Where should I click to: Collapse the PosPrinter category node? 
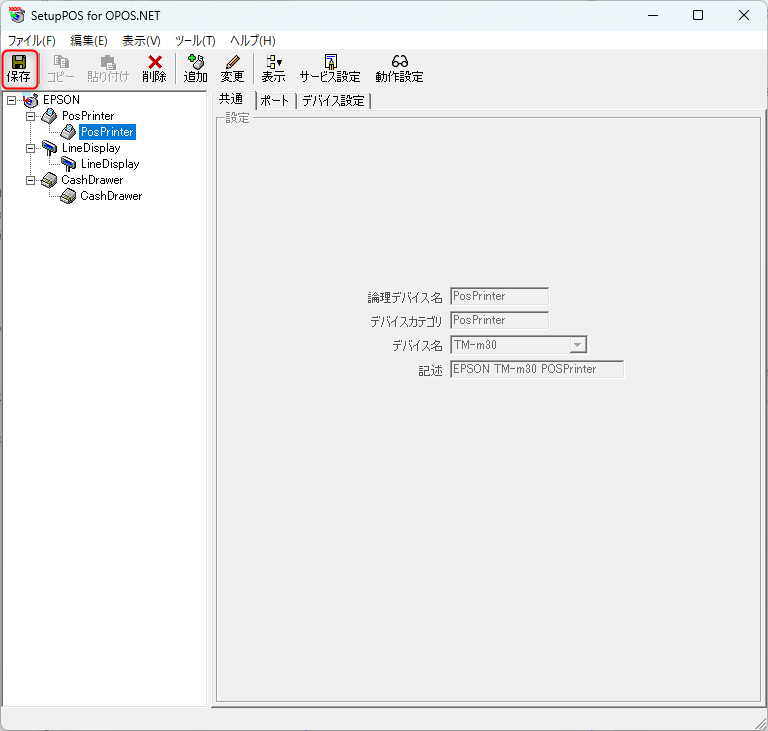[x=30, y=116]
